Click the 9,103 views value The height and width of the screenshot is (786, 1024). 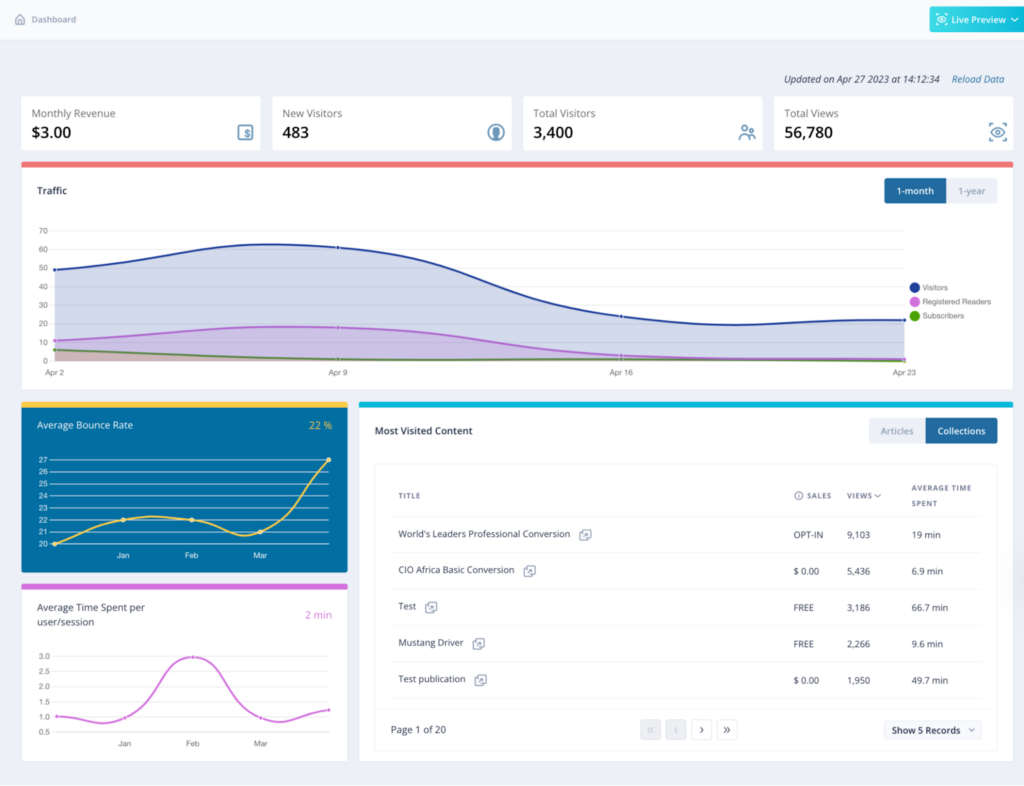[858, 535]
